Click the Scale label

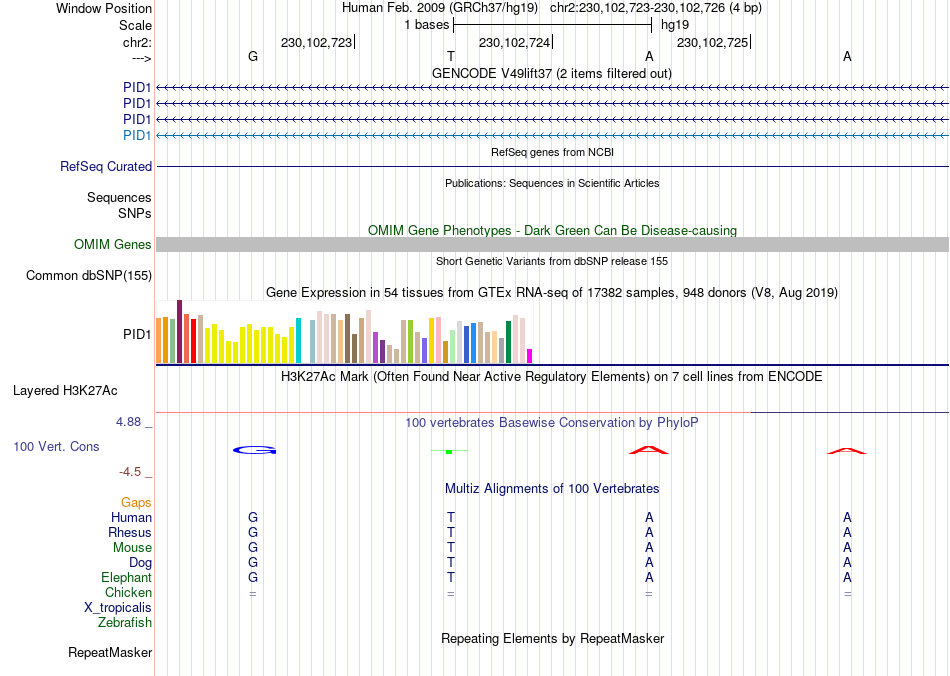pos(136,25)
